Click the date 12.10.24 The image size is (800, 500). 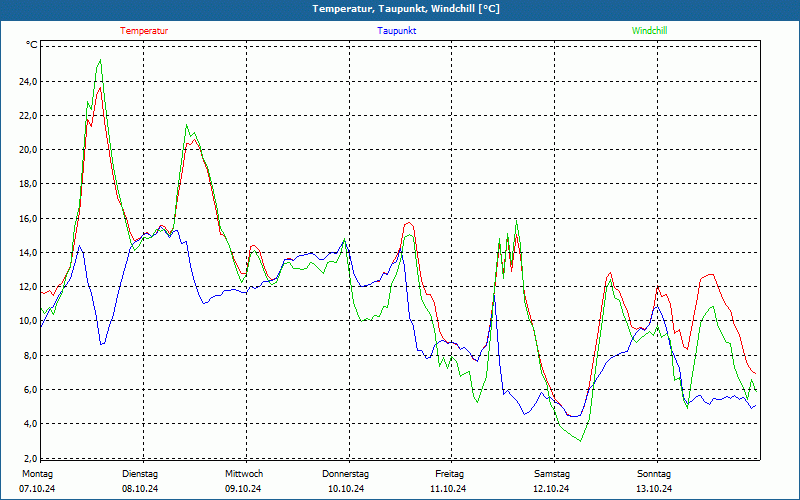pyautogui.click(x=551, y=489)
